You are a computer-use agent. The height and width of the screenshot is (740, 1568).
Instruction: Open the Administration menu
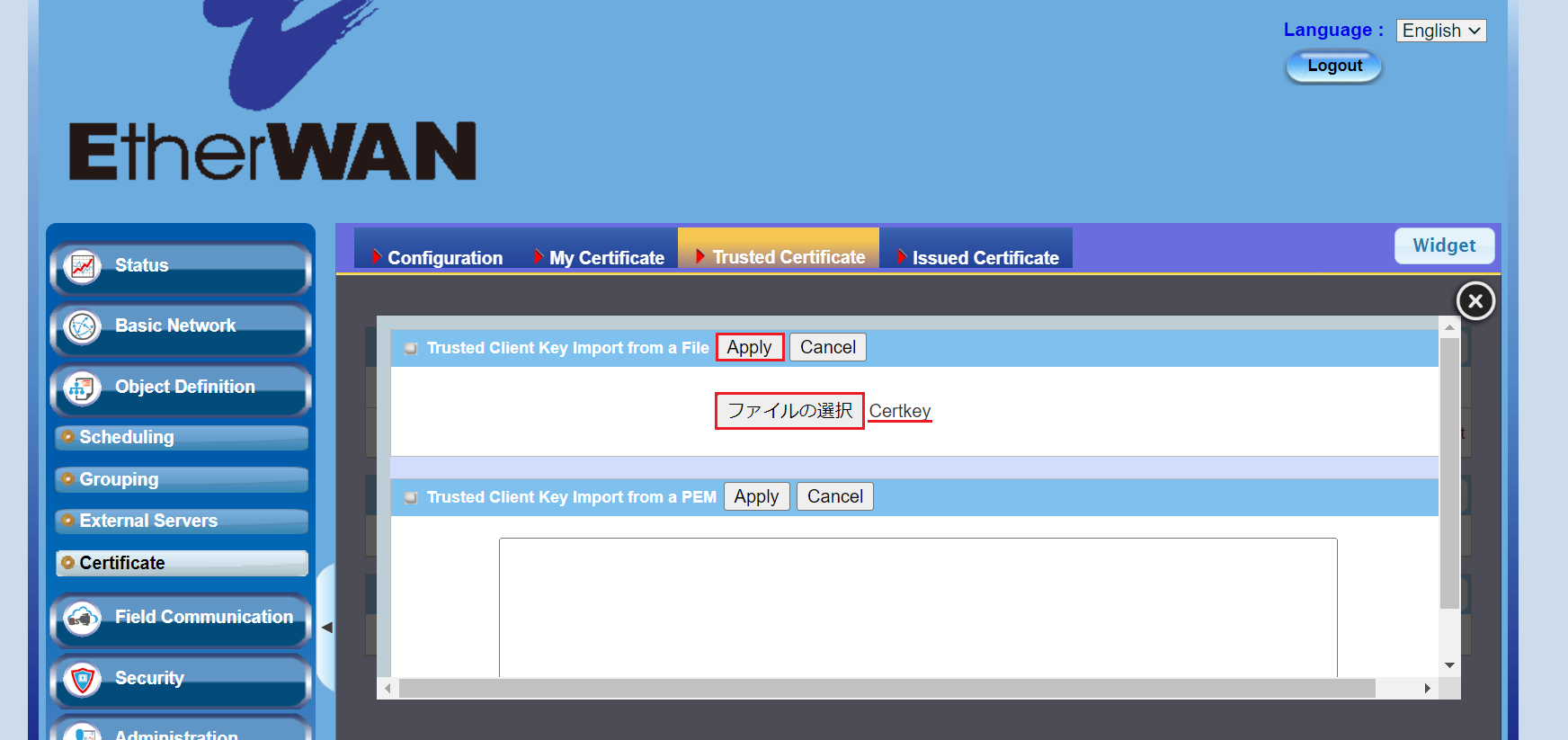pyautogui.click(x=180, y=730)
